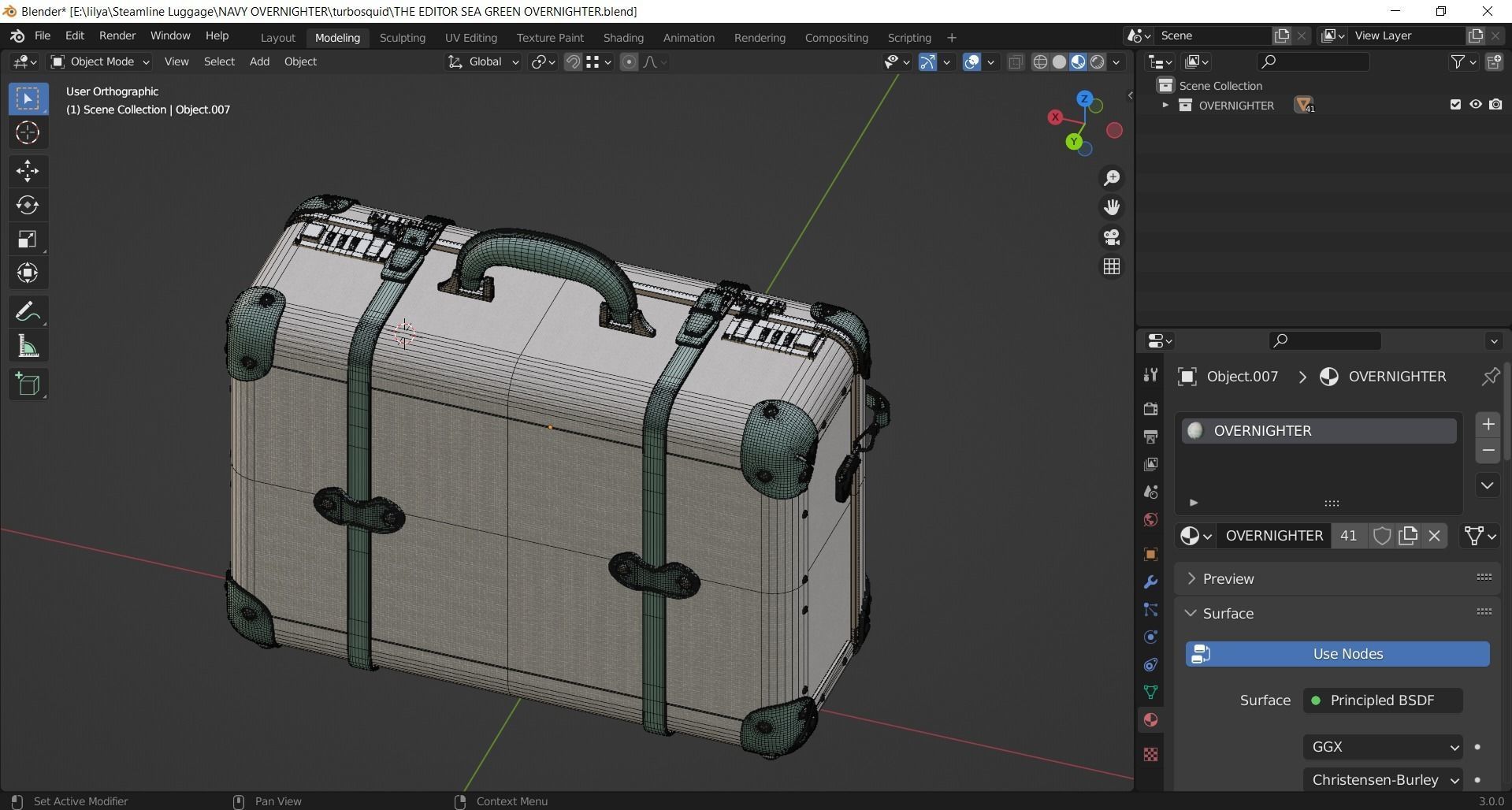This screenshot has width=1512, height=810.
Task: Open the Scene properties tab
Action: pos(1150,492)
